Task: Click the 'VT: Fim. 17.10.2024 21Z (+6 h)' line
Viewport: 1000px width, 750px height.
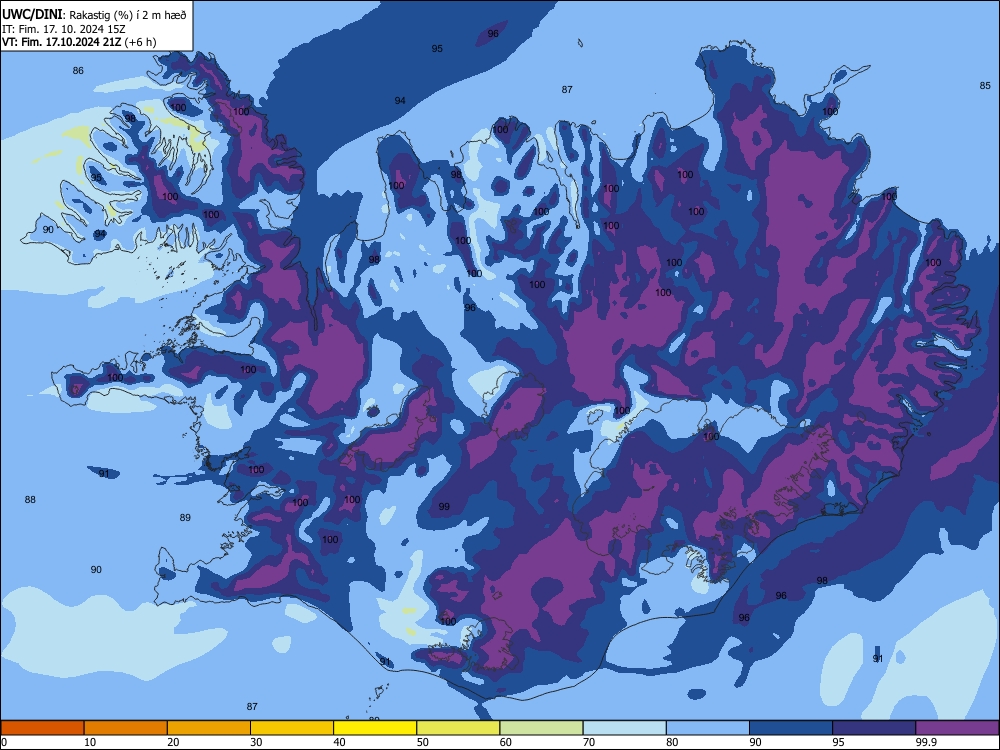Action: 79,42
